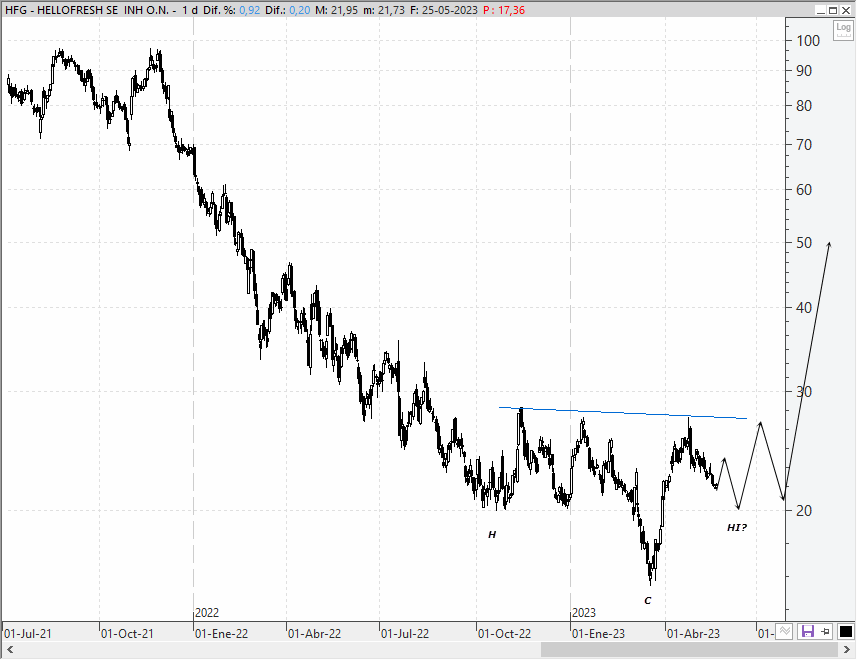The width and height of the screenshot is (857, 660).
Task: Click the 'H' annotation label on chart
Action: pos(492,534)
